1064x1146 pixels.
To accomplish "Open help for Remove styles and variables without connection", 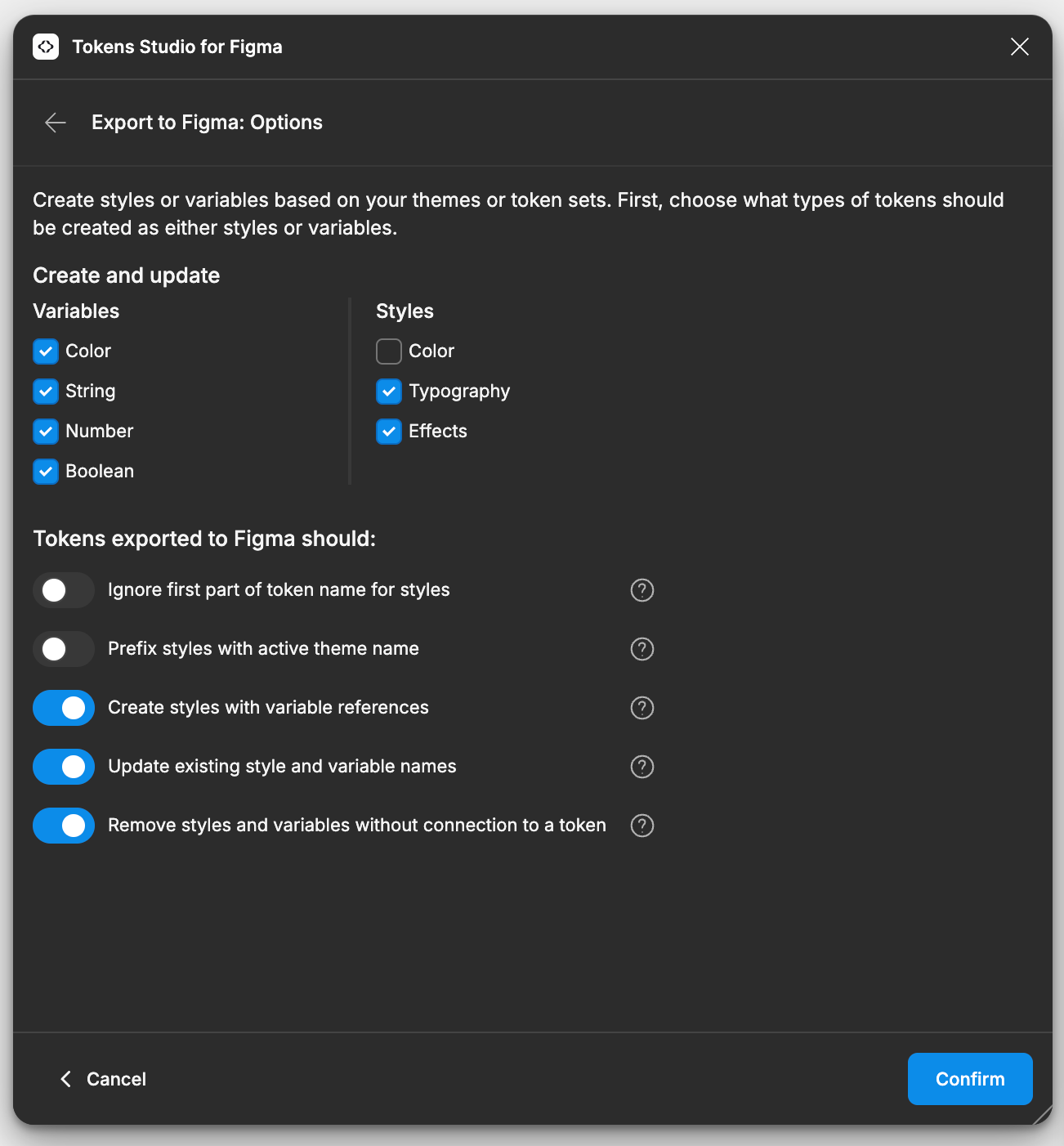I will coord(642,826).
